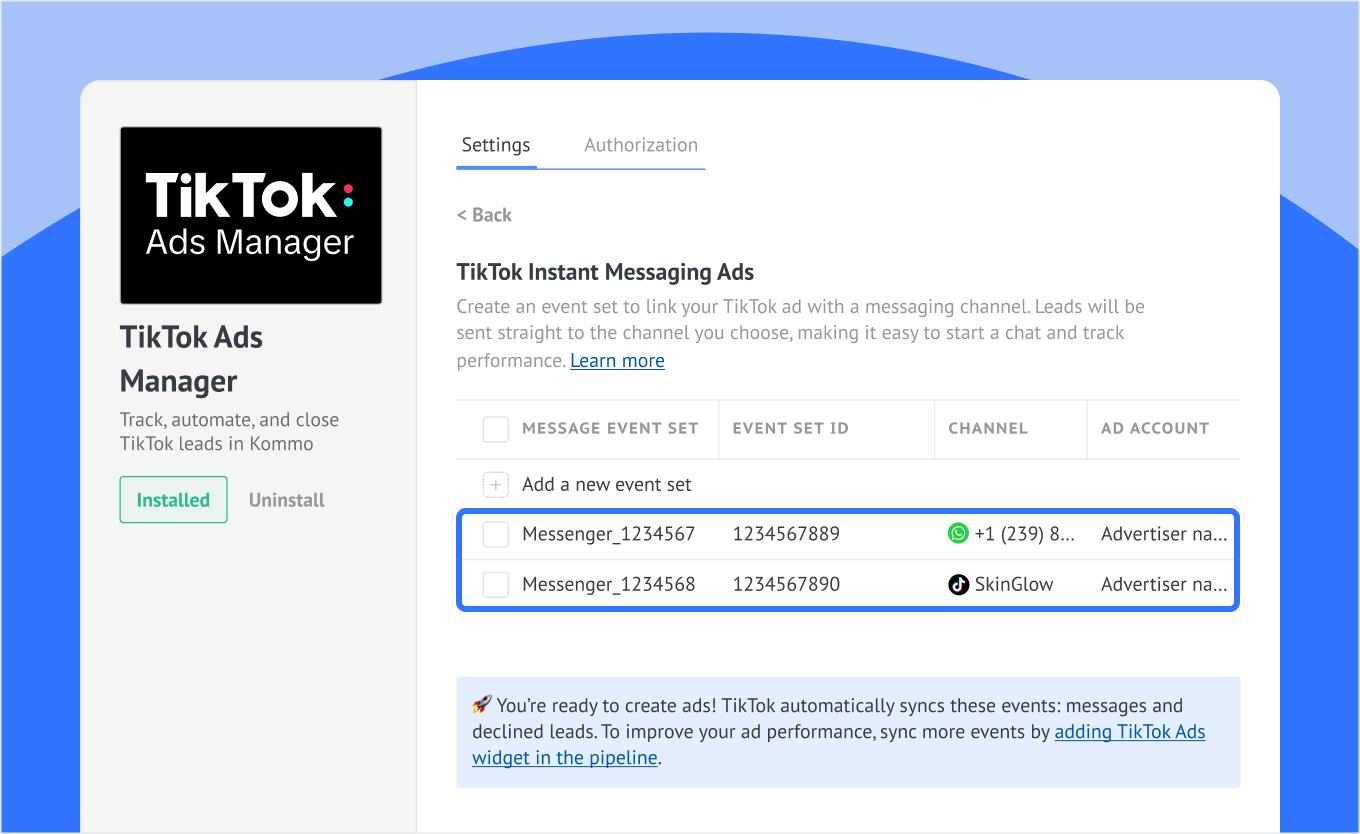Viewport: 1360px width, 834px height.
Task: Click Uninstall to remove the widget
Action: (286, 500)
